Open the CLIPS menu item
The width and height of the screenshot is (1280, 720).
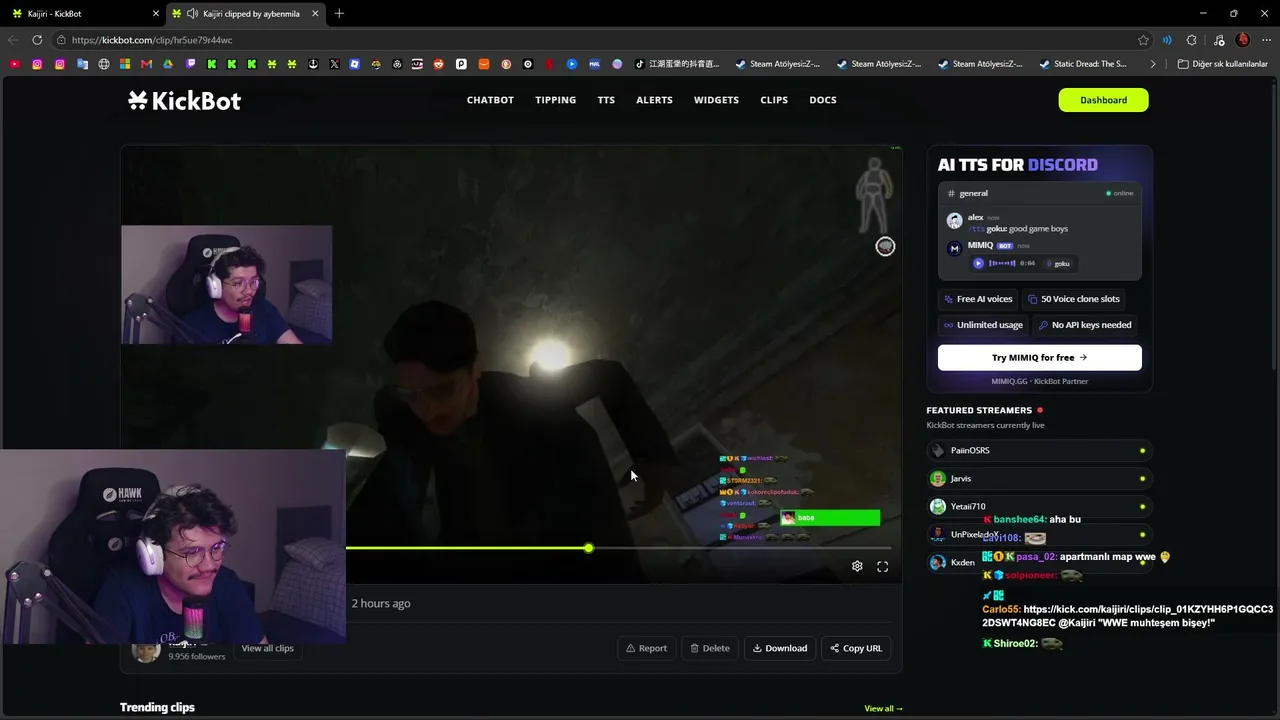pyautogui.click(x=774, y=100)
